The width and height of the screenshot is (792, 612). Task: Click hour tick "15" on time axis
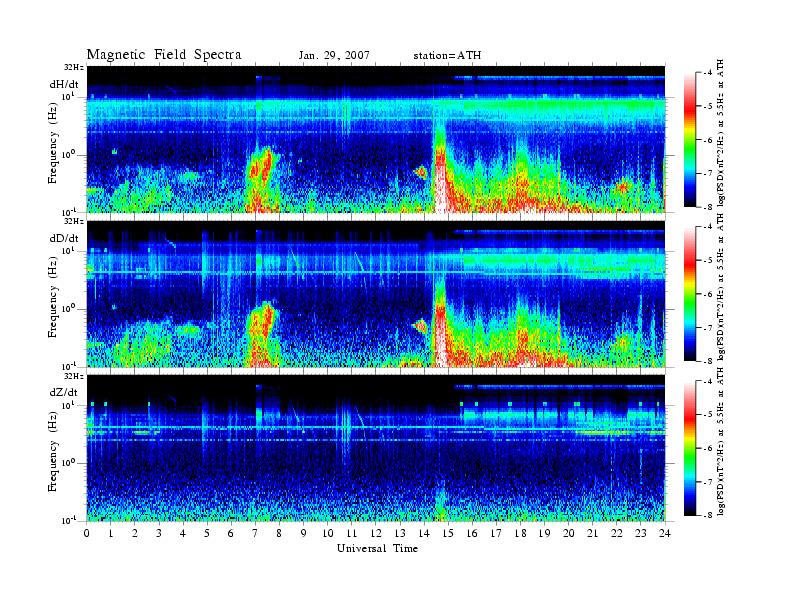point(448,533)
